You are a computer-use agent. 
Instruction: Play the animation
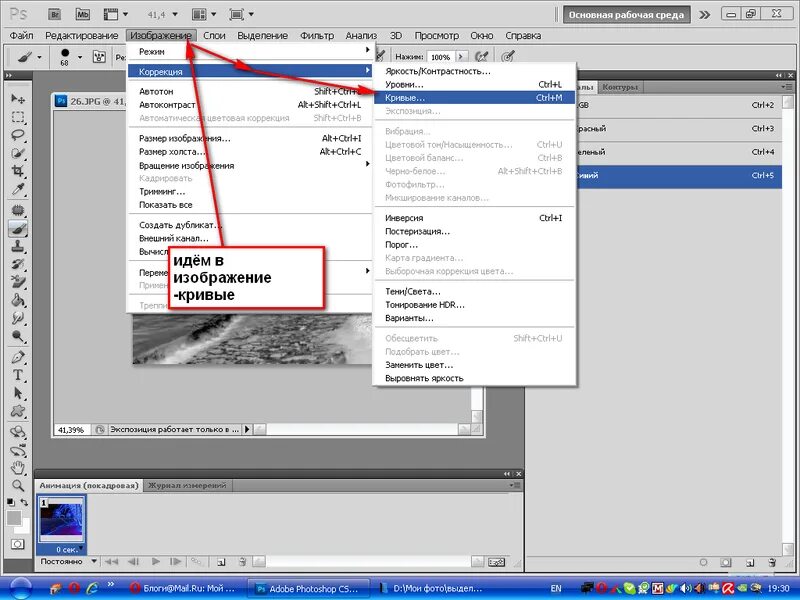point(156,562)
